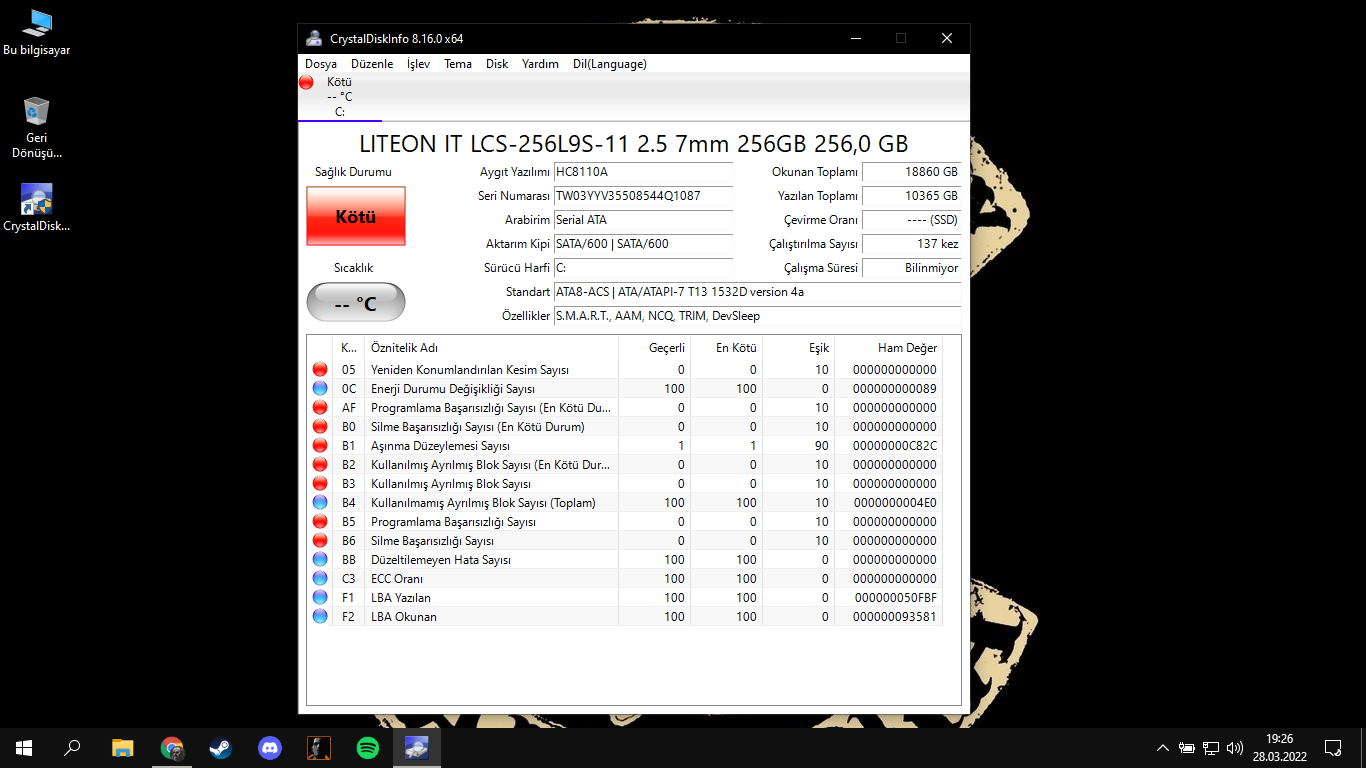Open File Explorer from the taskbar
Image resolution: width=1366 pixels, height=768 pixels.
click(x=122, y=748)
